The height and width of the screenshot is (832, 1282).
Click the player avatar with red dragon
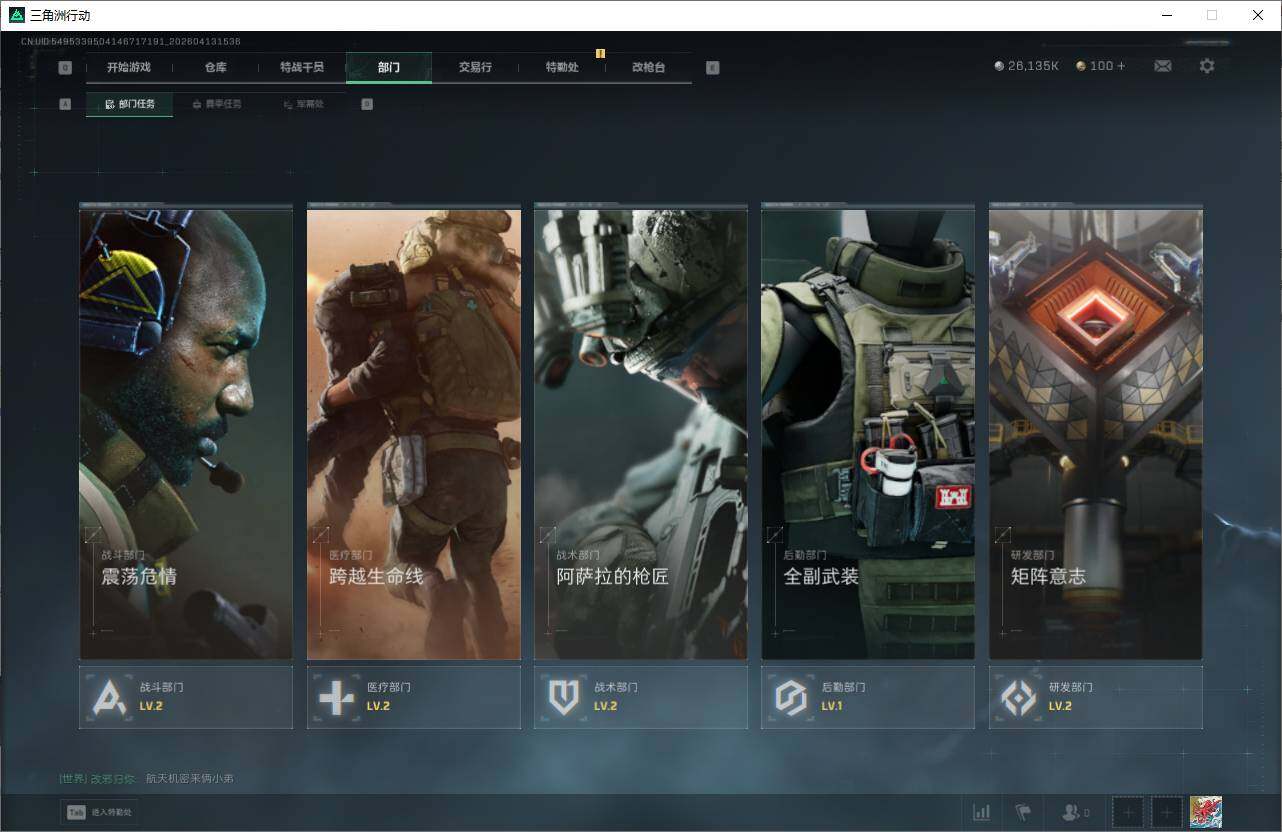[x=1205, y=812]
